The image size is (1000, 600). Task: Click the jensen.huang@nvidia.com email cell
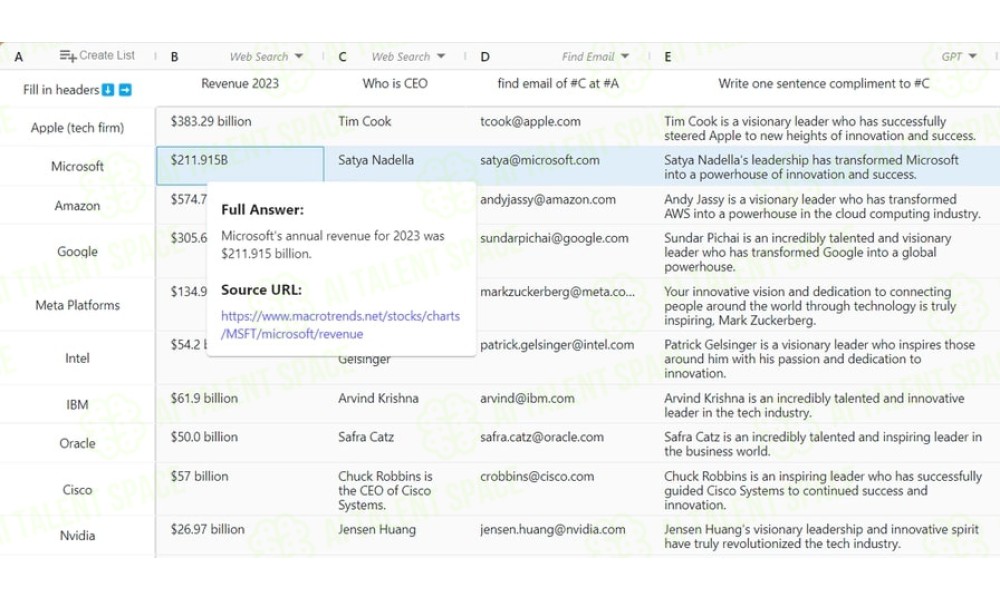click(558, 536)
